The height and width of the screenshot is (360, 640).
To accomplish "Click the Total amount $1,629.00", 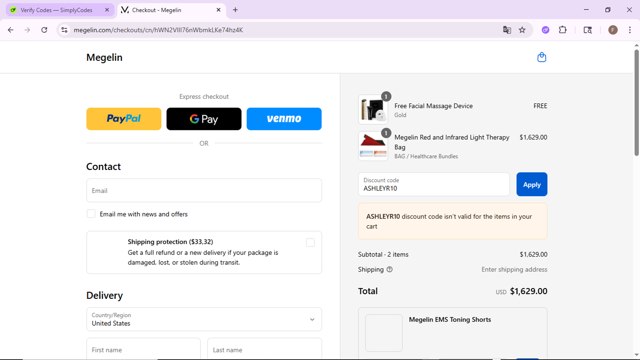I will 529,291.
